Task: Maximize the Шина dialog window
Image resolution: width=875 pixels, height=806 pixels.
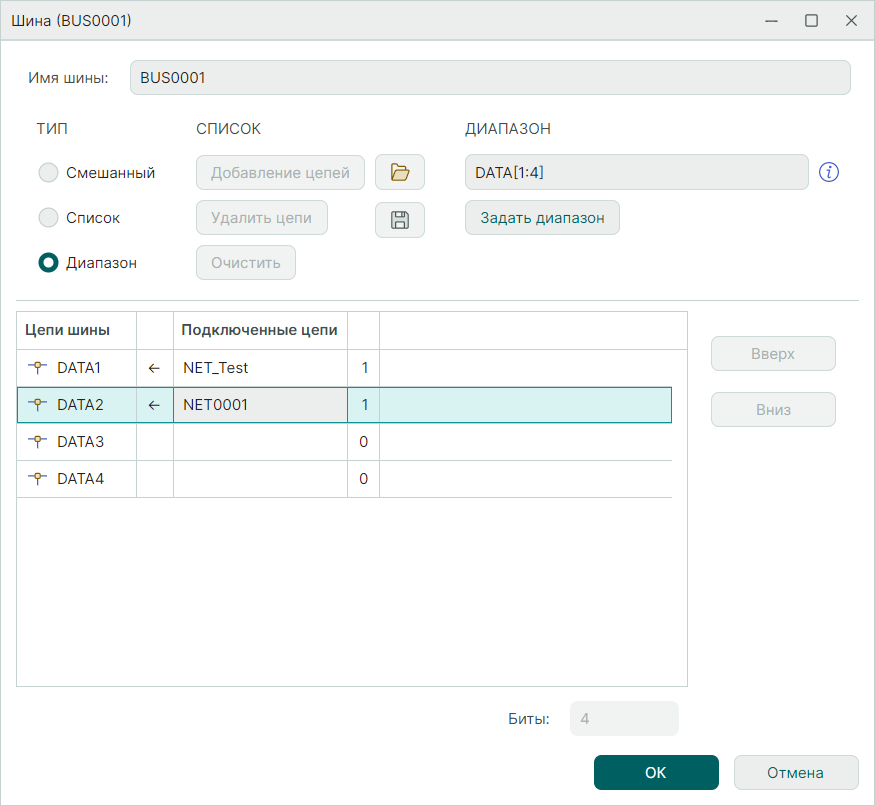Action: [811, 20]
